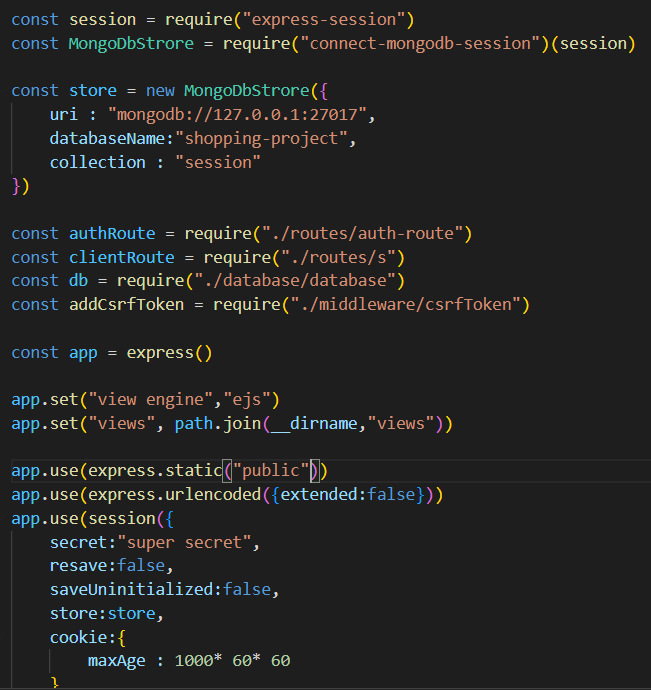Screen dimensions: 651x690
Task: Click the 1000 number in maxAge expression
Action: [194, 661]
